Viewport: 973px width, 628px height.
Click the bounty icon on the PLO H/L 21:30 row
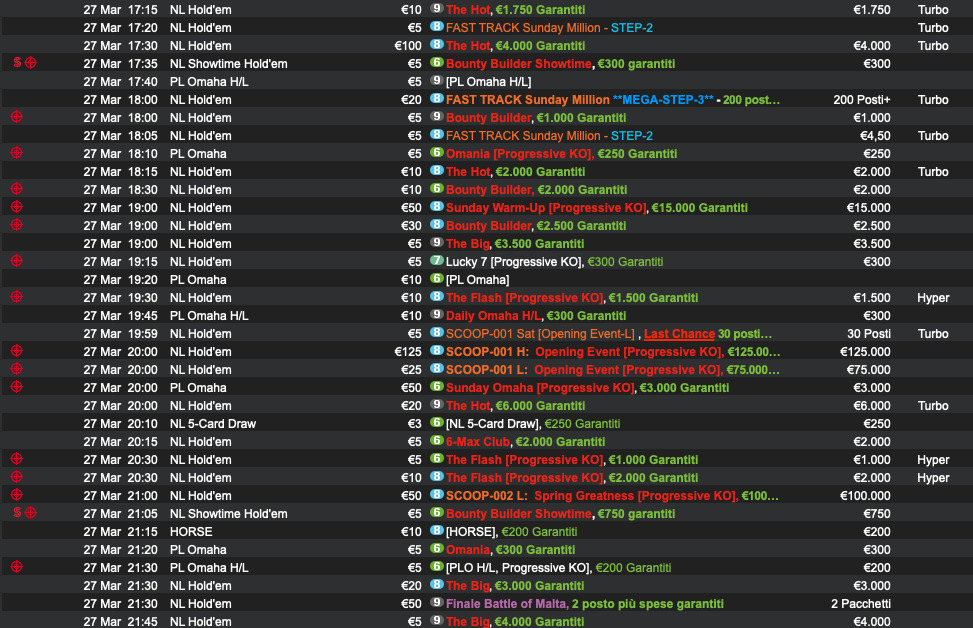(17, 566)
